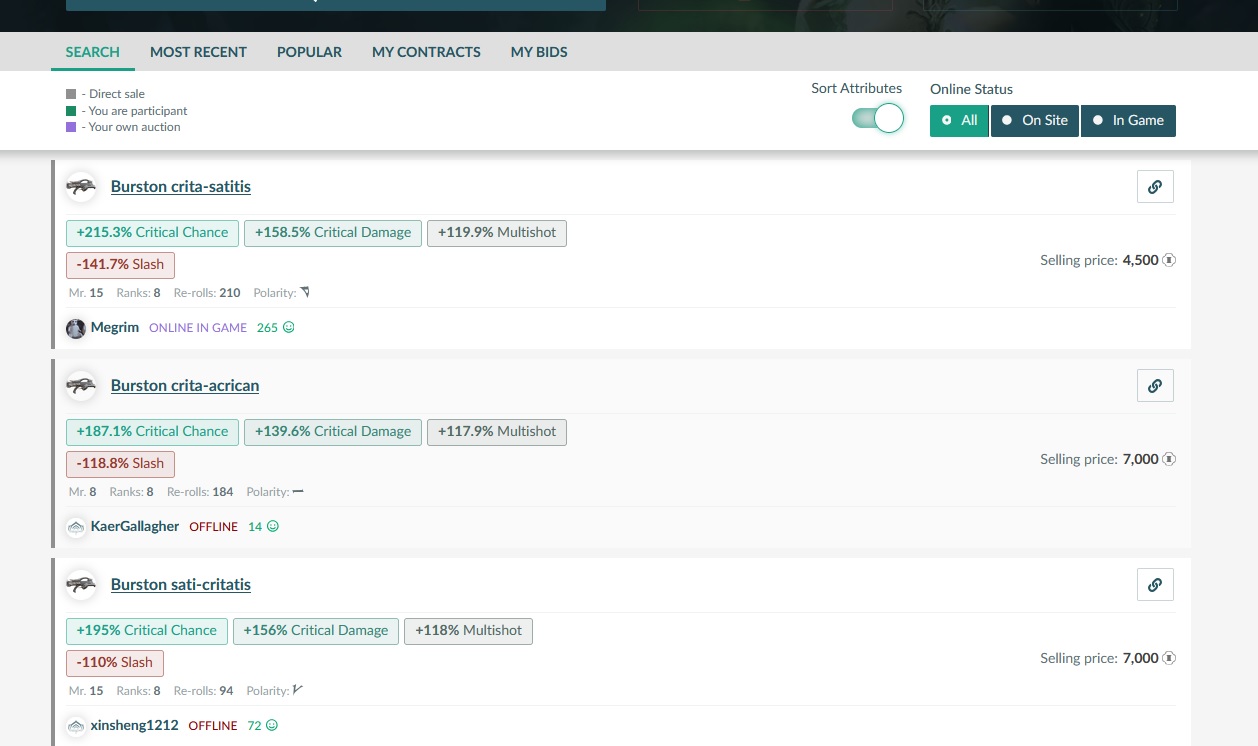
Task: Click the -118.8% Slash attribute
Action: tap(120, 464)
